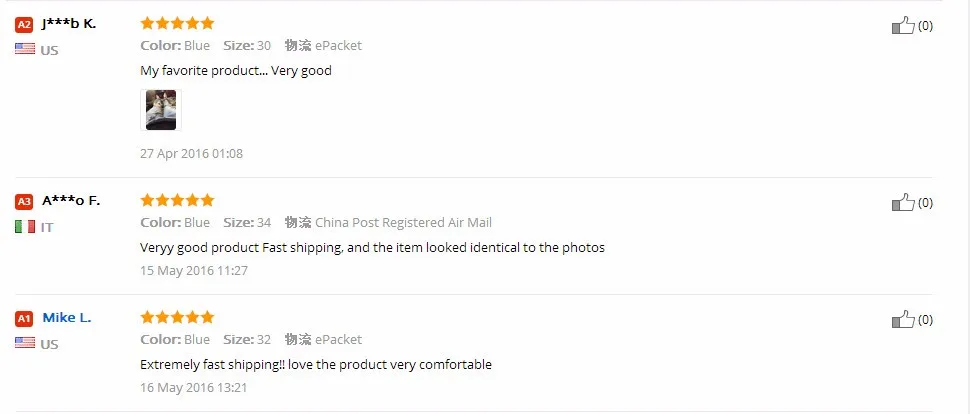970x414 pixels.
Task: Click "My favorite product... Very good" text
Action: coord(236,71)
